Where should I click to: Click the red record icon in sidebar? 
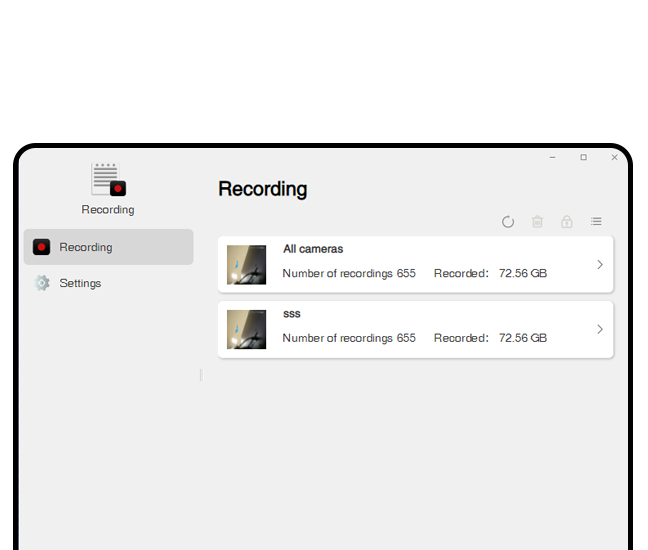[41, 247]
